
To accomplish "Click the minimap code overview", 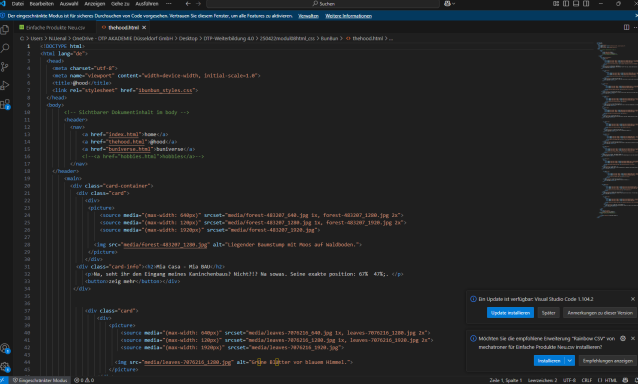I will (x=617, y=130).
